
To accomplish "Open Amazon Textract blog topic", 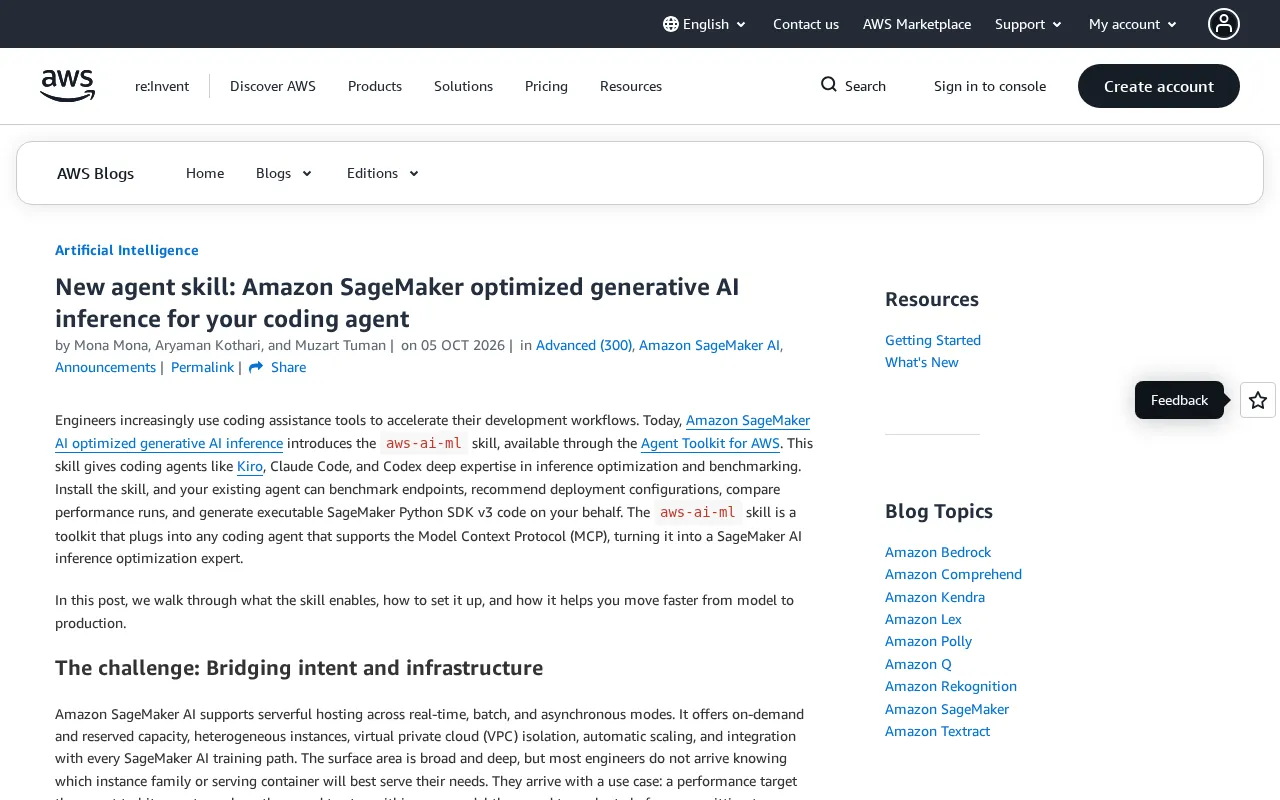I will tap(937, 731).
